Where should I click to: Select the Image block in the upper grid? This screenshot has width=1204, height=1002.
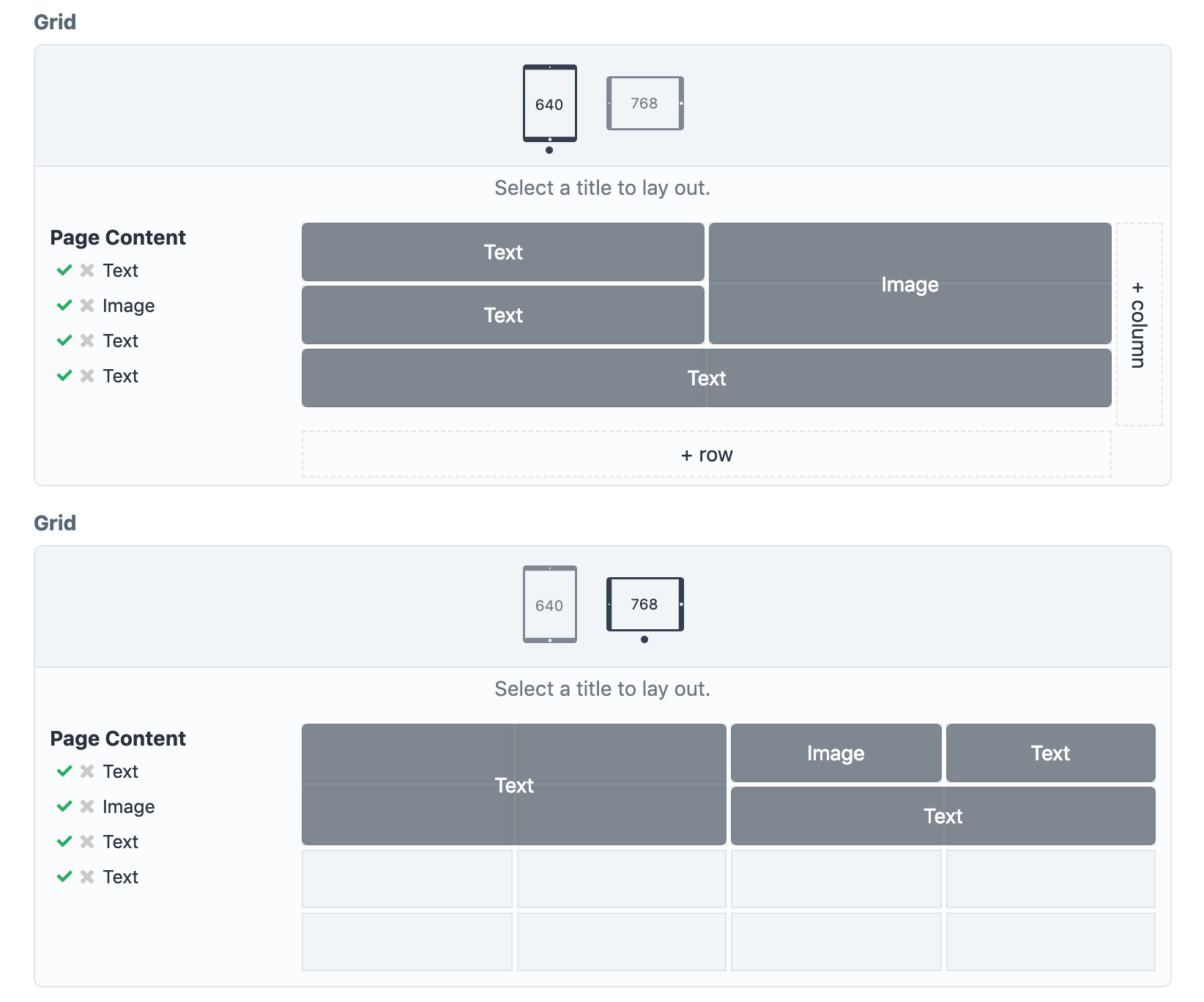[x=910, y=283]
